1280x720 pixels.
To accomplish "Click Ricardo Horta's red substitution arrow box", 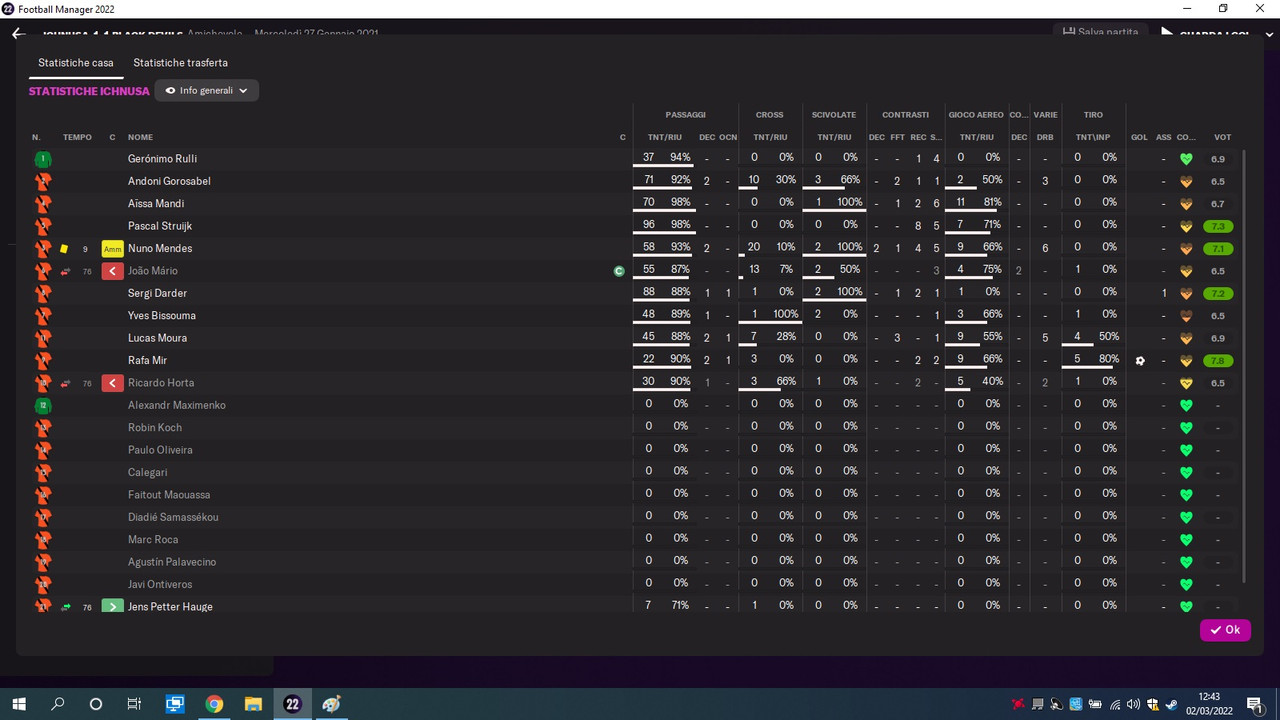I will click(x=113, y=383).
